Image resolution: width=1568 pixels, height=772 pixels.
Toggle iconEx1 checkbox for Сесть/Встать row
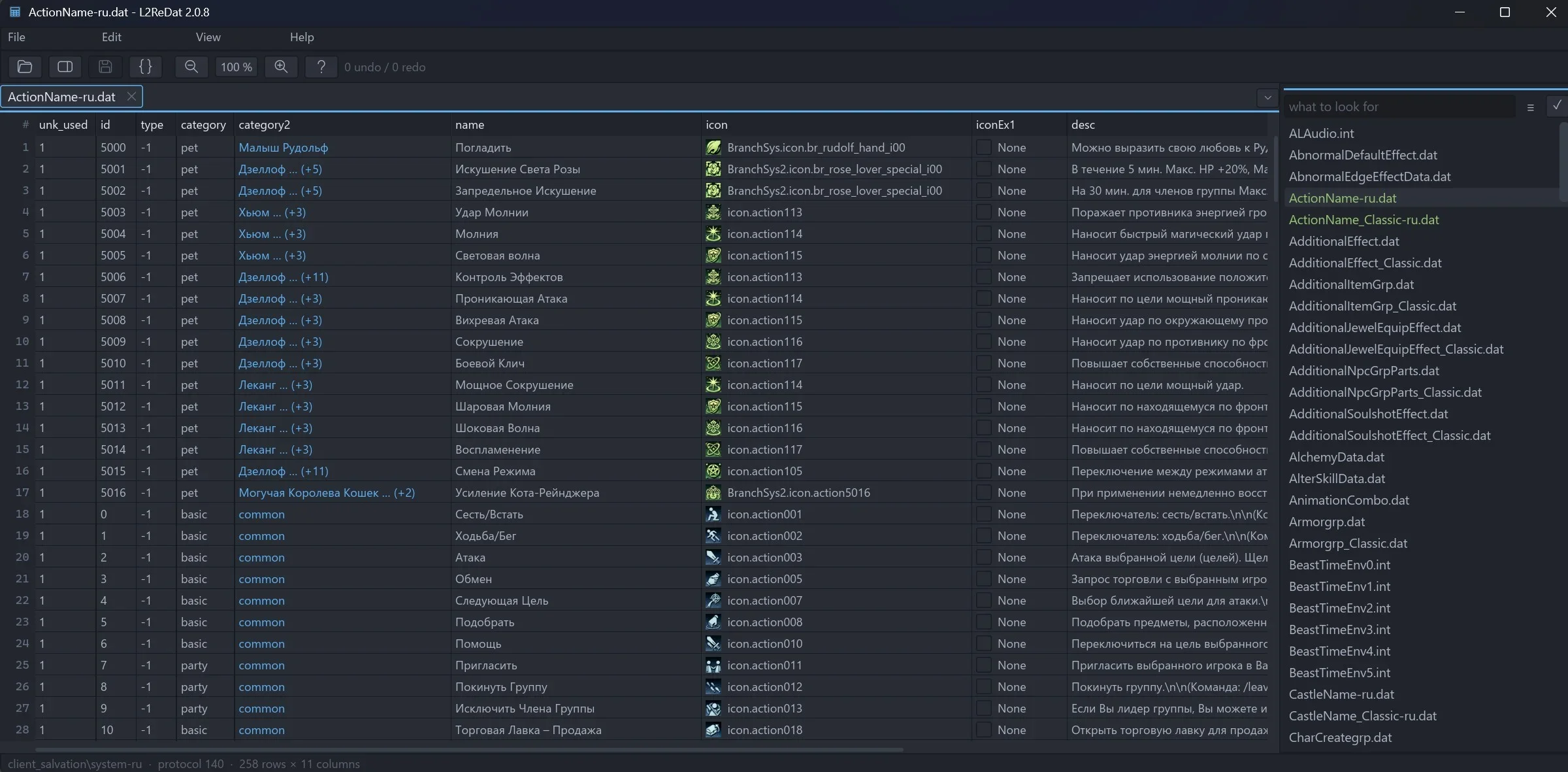click(983, 514)
